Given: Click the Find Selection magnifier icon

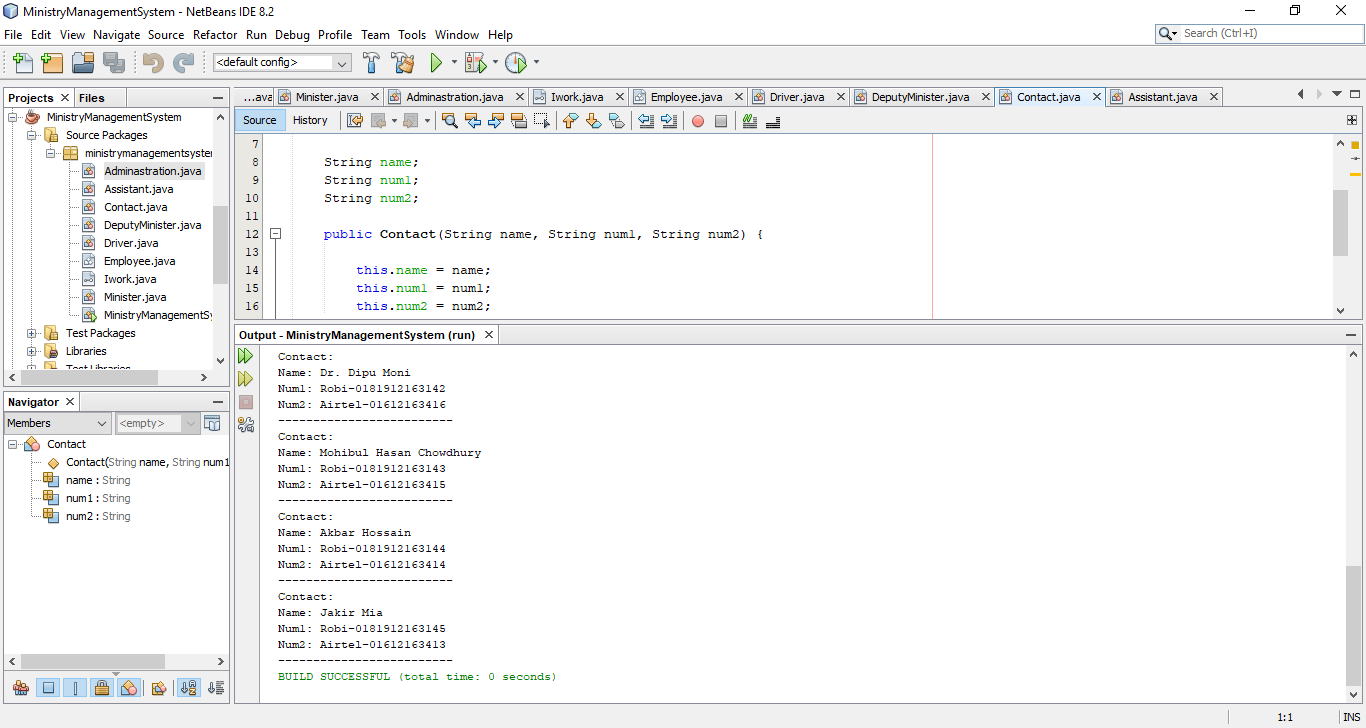Looking at the screenshot, I should [449, 121].
